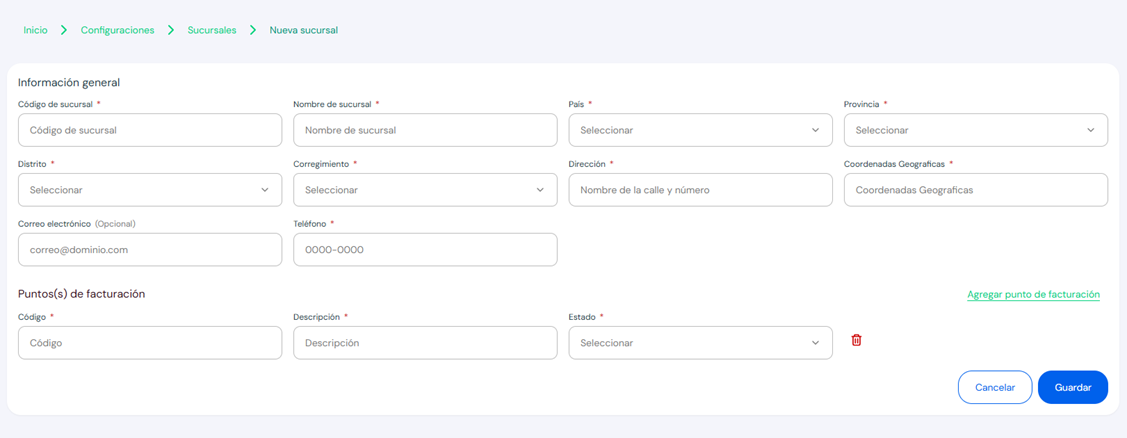Click the Descripción input field
This screenshot has height=438, width=1127.
[x=426, y=343]
